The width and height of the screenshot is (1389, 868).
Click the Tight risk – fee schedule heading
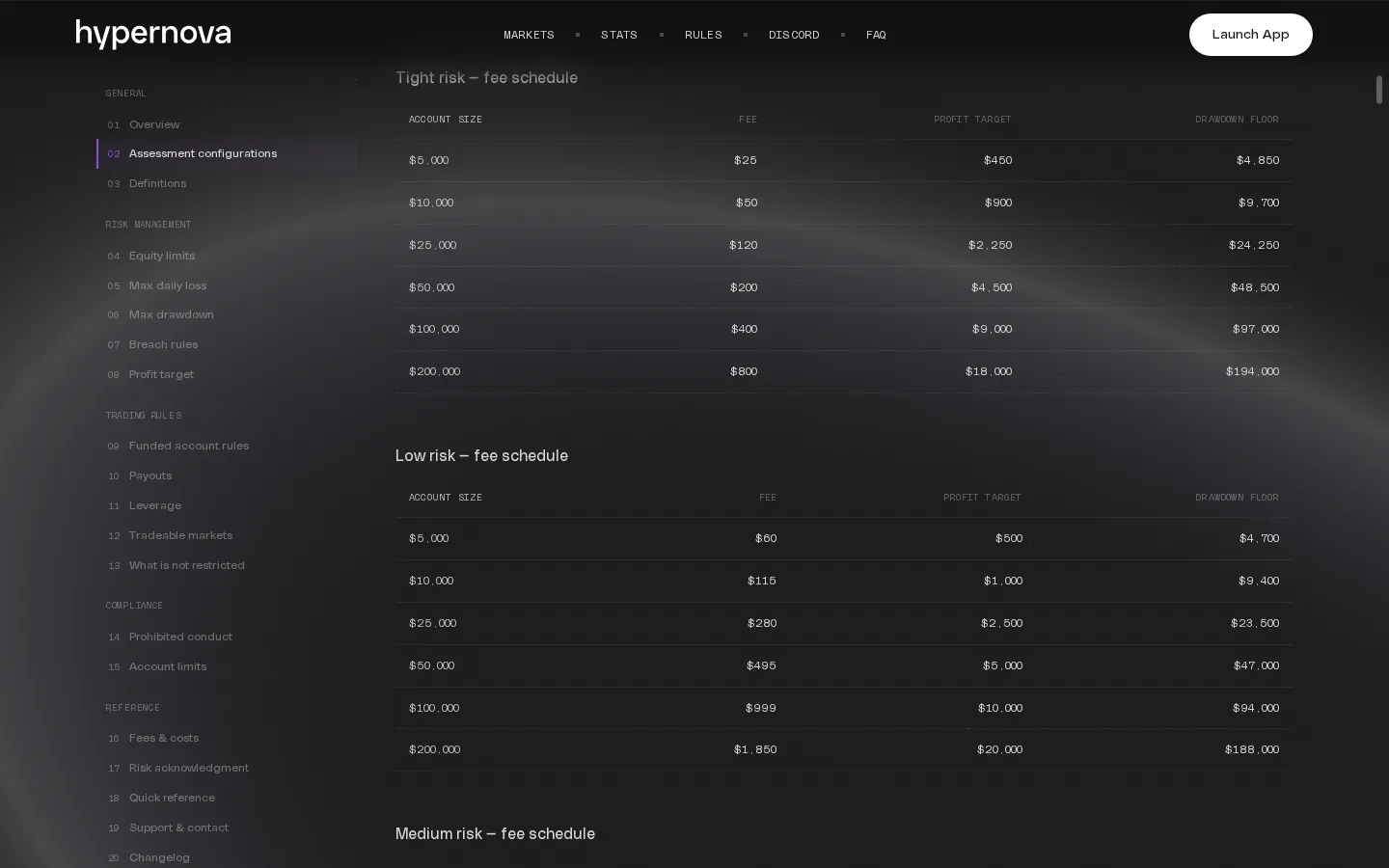486,77
